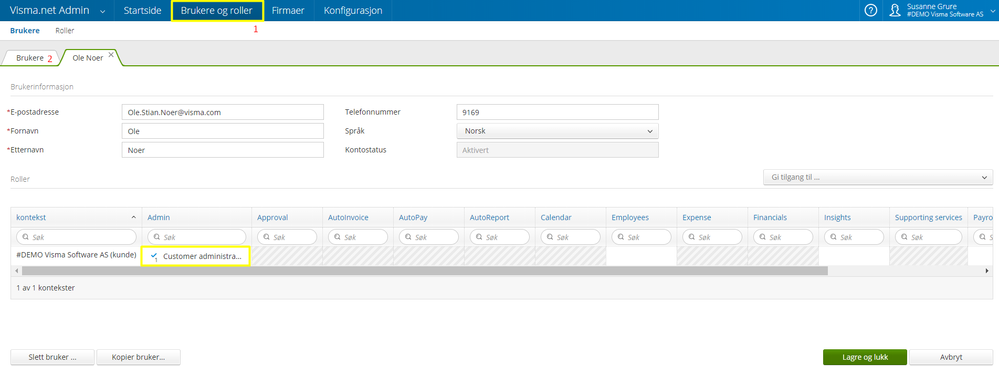The image size is (999, 372).
Task: Click the Fornavn input field
Action: 223,131
